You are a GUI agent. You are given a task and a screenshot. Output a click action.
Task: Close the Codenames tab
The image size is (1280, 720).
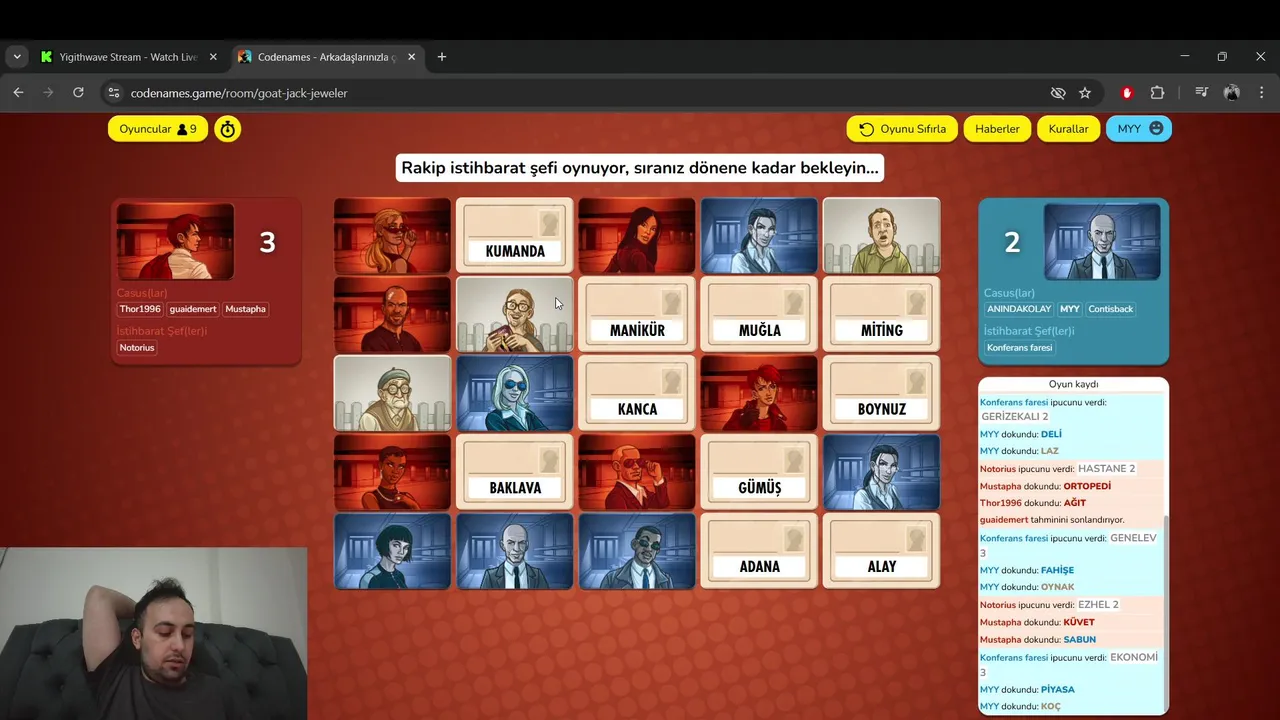(x=411, y=57)
